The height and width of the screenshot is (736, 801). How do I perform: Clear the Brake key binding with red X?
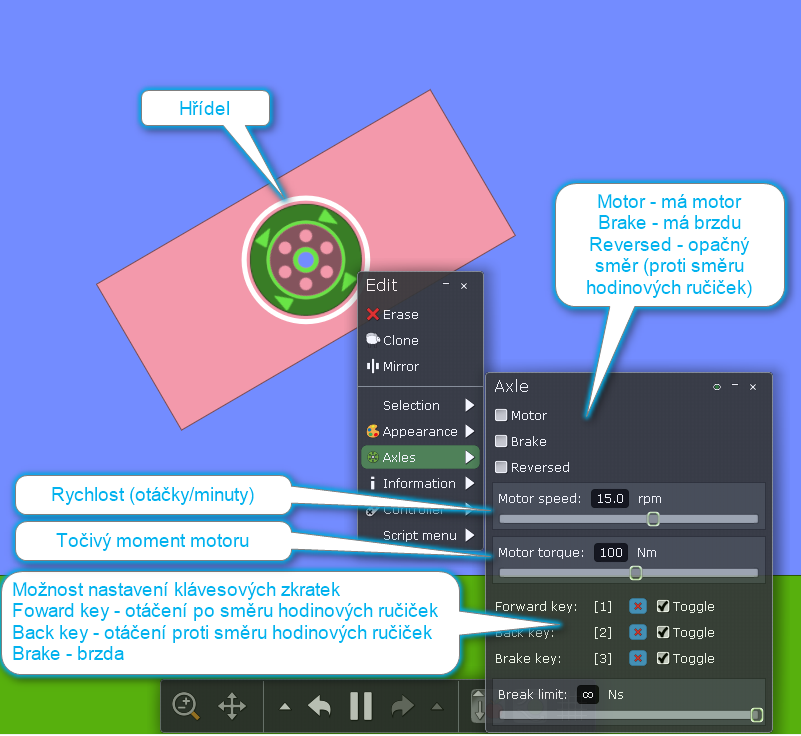637,658
